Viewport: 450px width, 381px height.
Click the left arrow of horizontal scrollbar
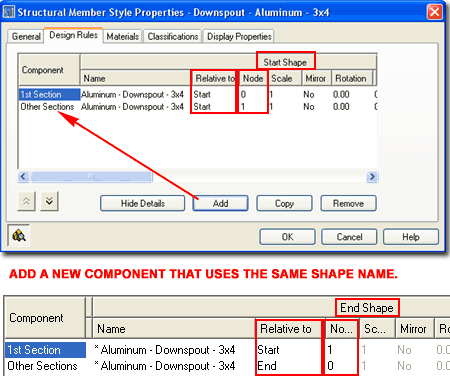(x=23, y=176)
